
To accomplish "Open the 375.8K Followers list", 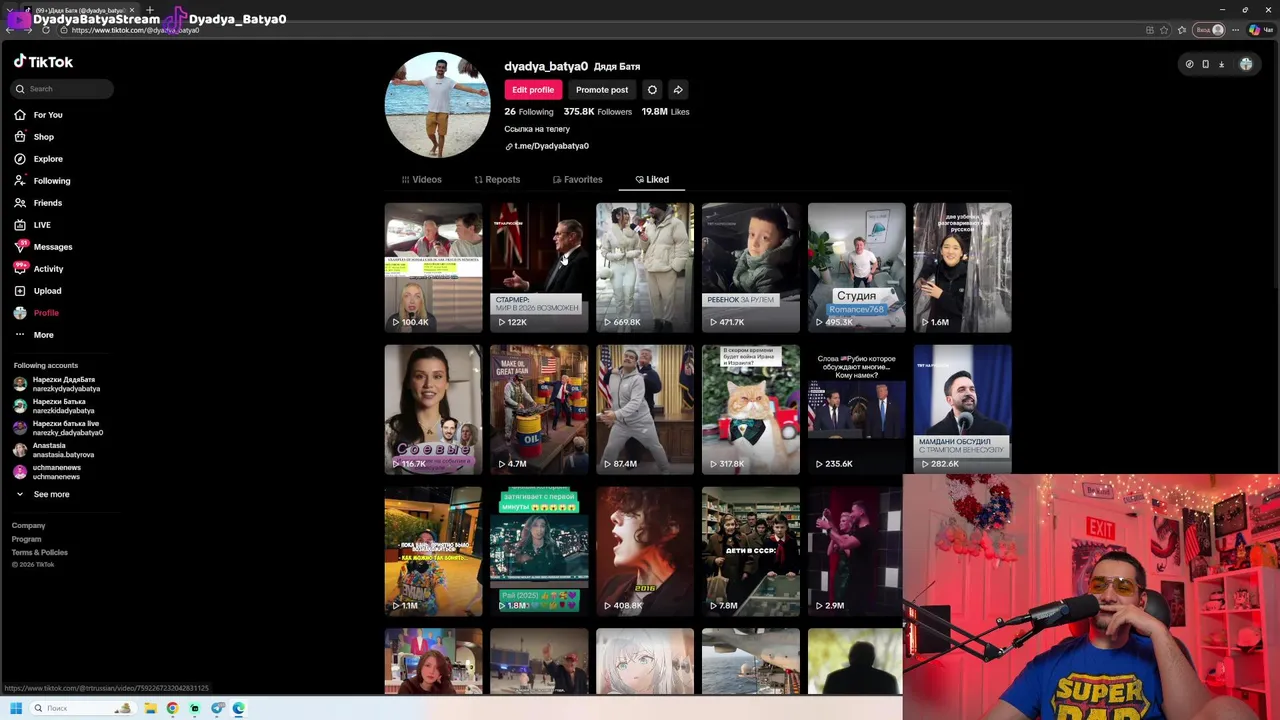I will [x=598, y=112].
